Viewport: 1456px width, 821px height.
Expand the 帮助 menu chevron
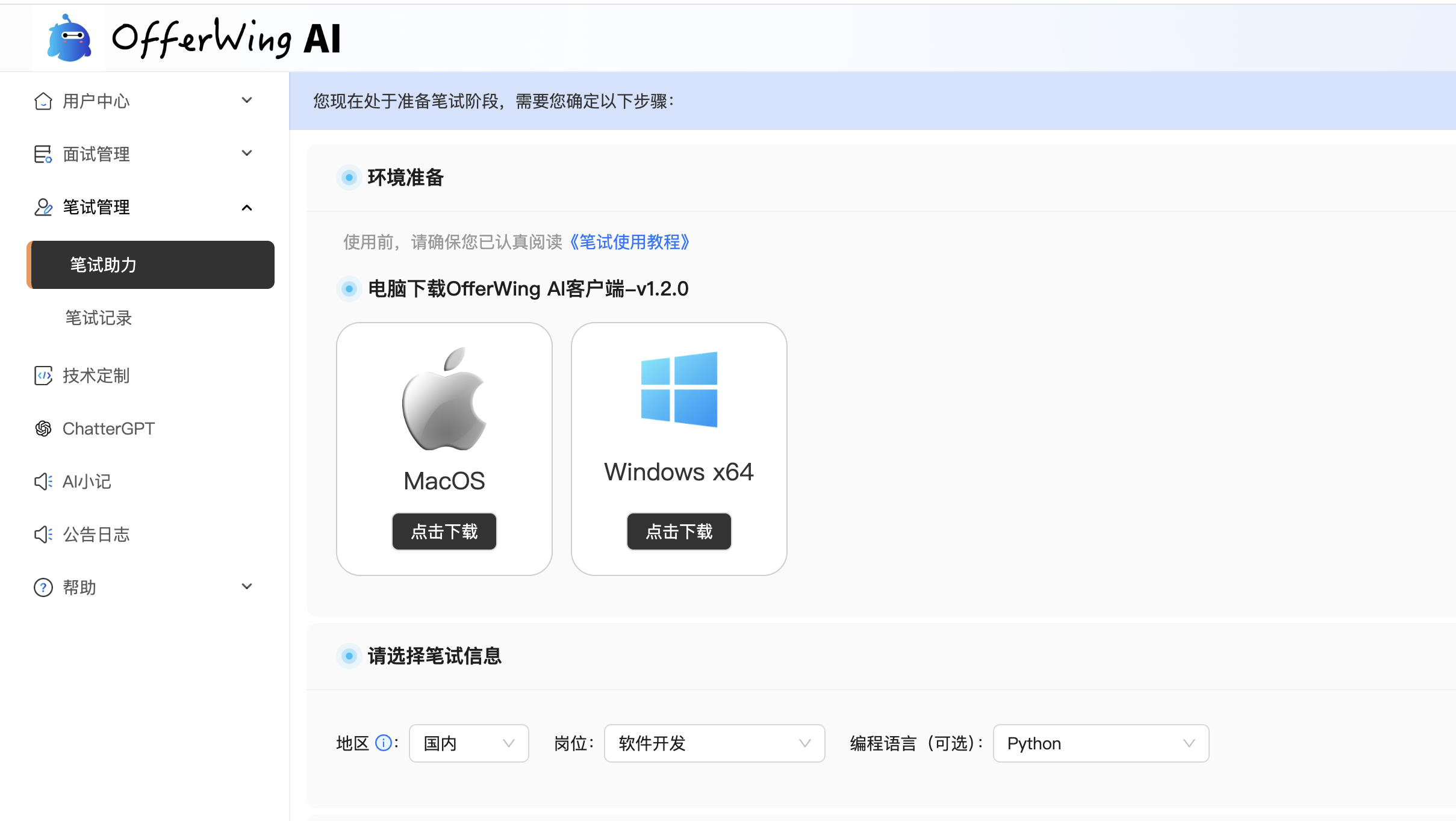pyautogui.click(x=246, y=587)
